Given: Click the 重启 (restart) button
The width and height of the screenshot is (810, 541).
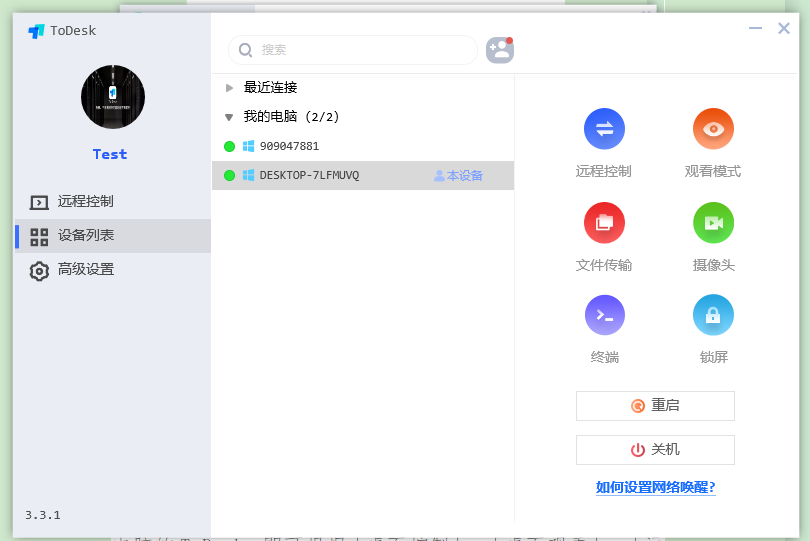Looking at the screenshot, I should (655, 406).
